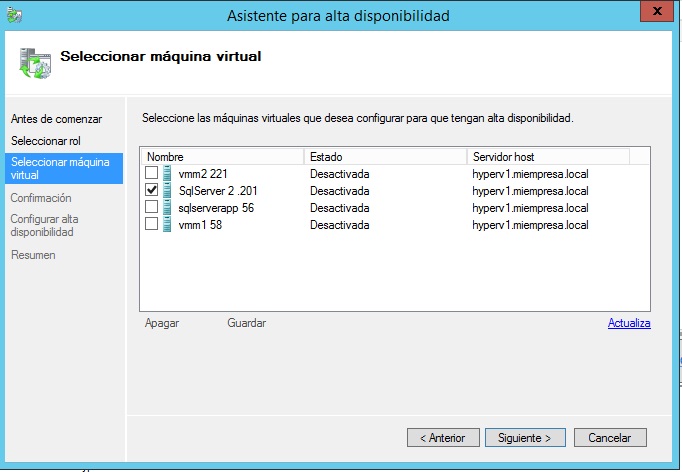Screen dimensions: 682x472
Task: Click the wizard icon in title bar
Action: 13,14
